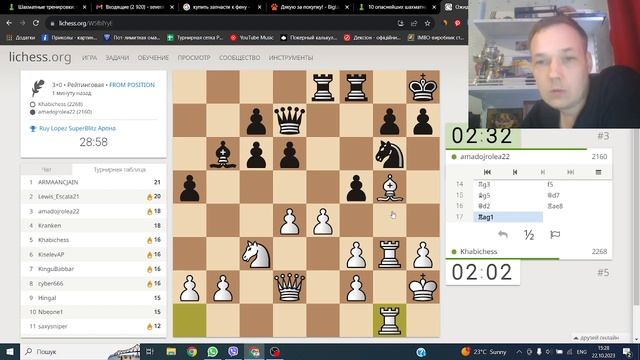Offer a draw with the ½ button
The height and width of the screenshot is (360, 640).
coord(529,235)
